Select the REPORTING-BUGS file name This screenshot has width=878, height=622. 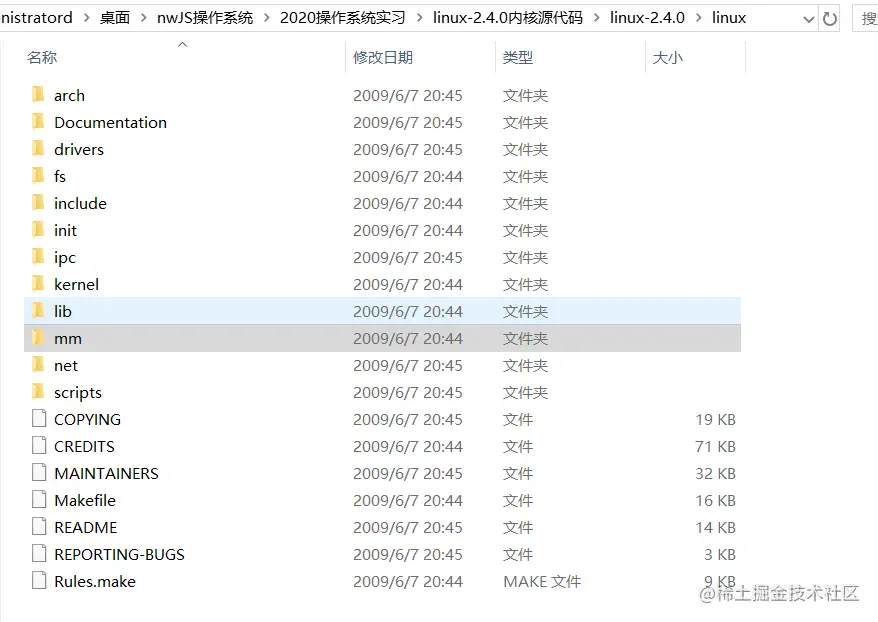(119, 554)
